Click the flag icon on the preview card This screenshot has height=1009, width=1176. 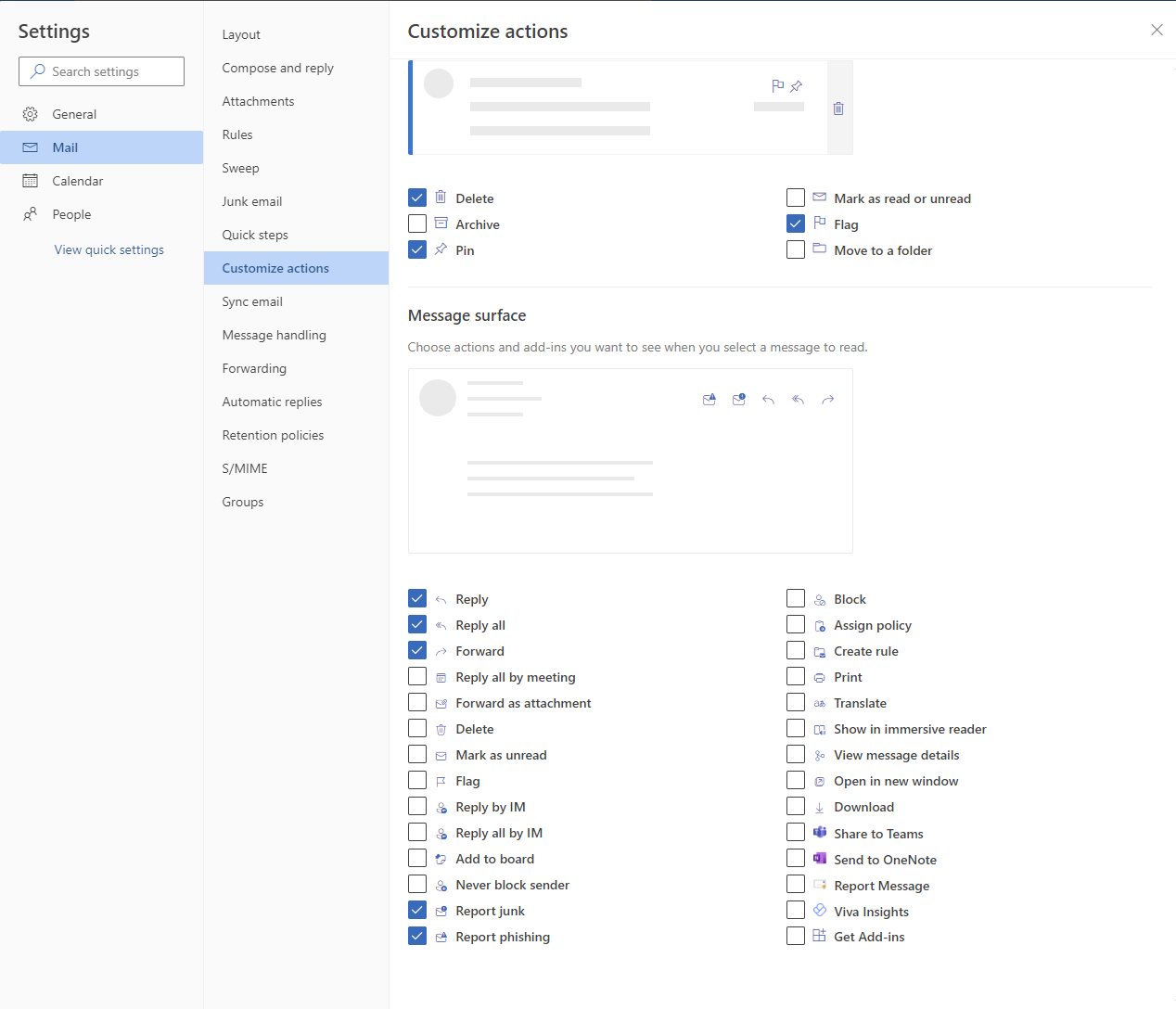[x=778, y=85]
